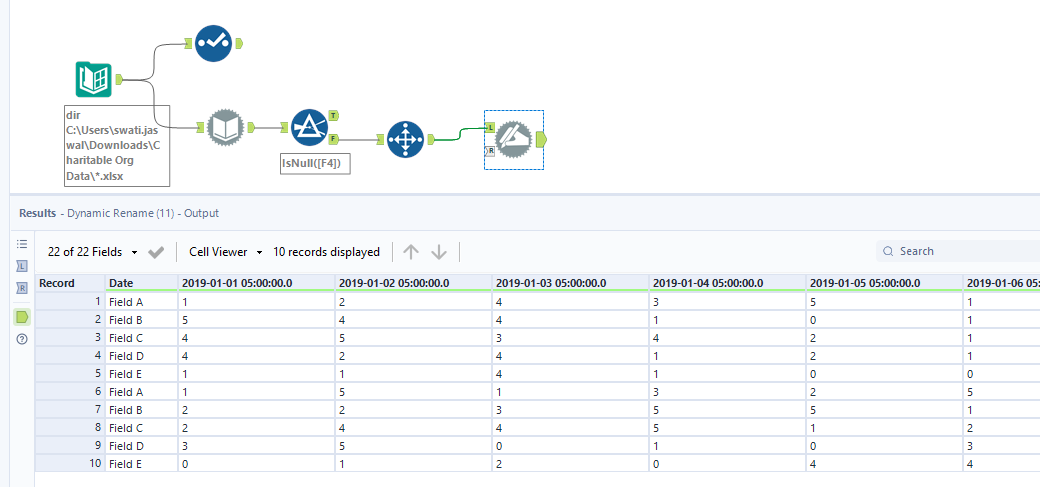Select the gray Dynamic Input tool
The height and width of the screenshot is (487, 1040).
pos(225,127)
